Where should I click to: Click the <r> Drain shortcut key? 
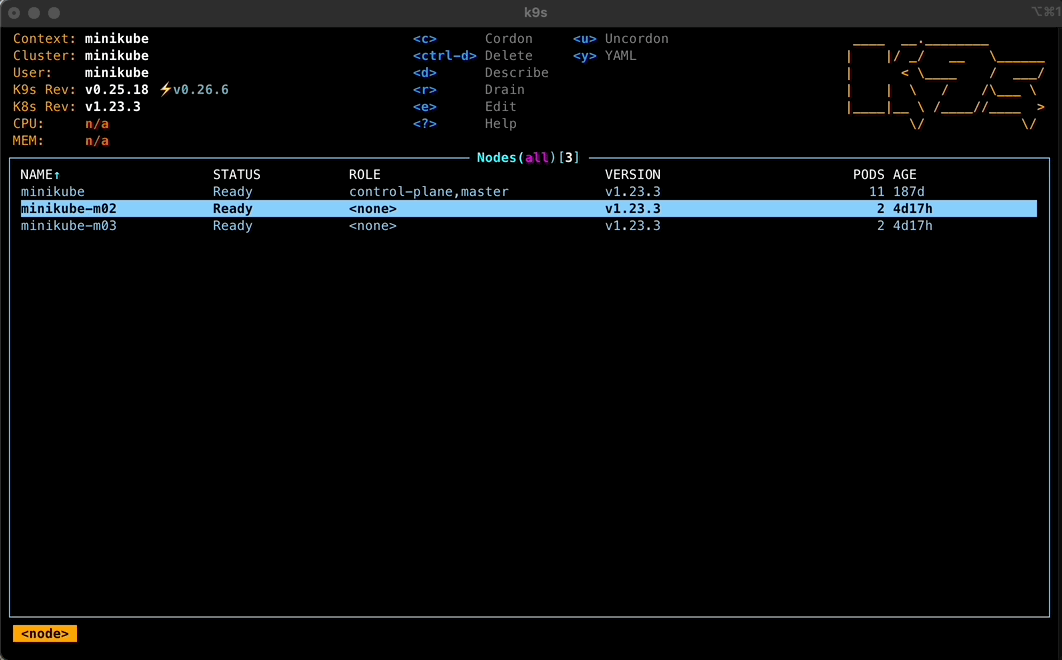coord(425,89)
